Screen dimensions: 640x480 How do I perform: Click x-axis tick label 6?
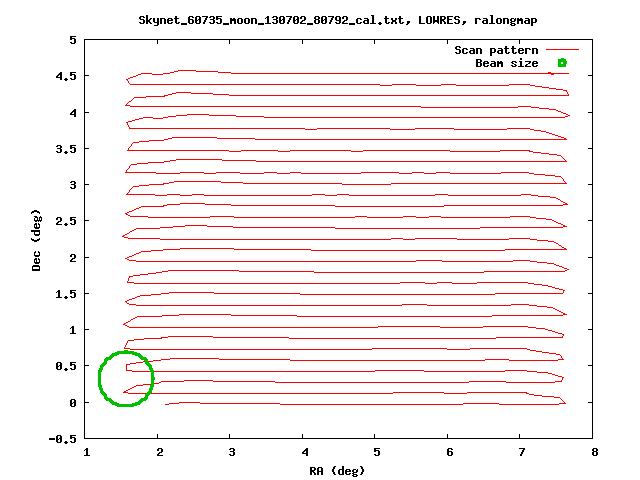click(x=449, y=452)
